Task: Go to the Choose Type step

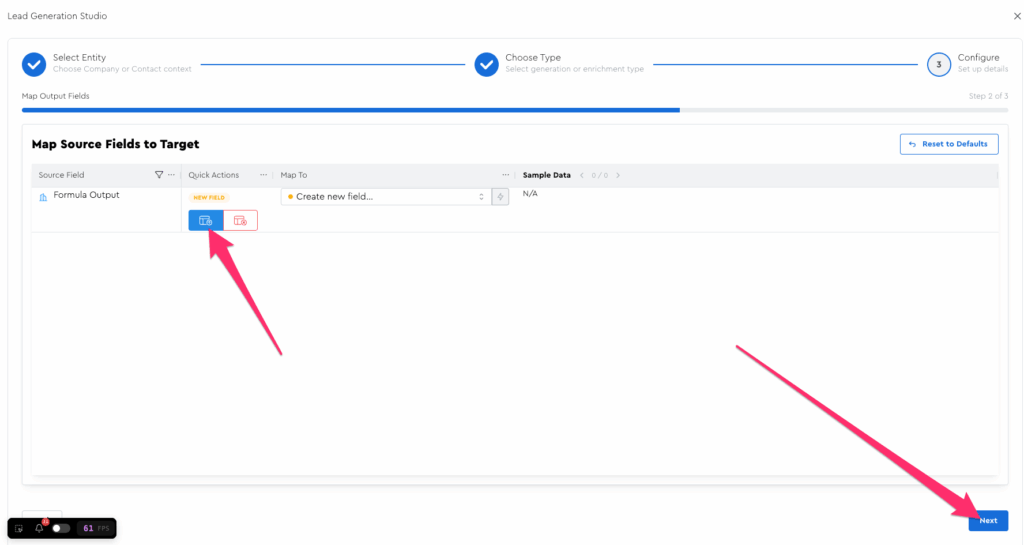Action: pos(487,64)
